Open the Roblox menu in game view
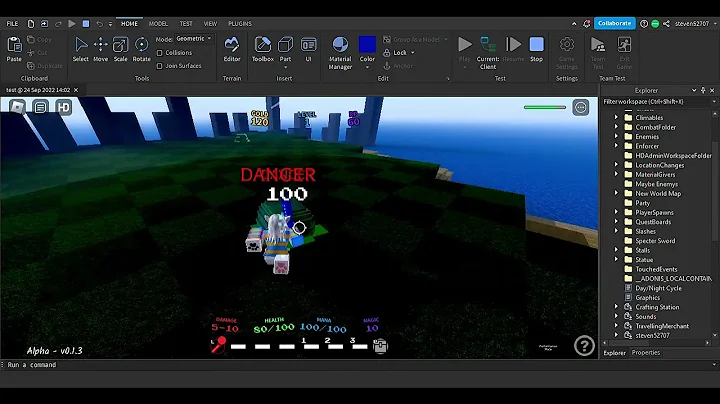 point(17,107)
